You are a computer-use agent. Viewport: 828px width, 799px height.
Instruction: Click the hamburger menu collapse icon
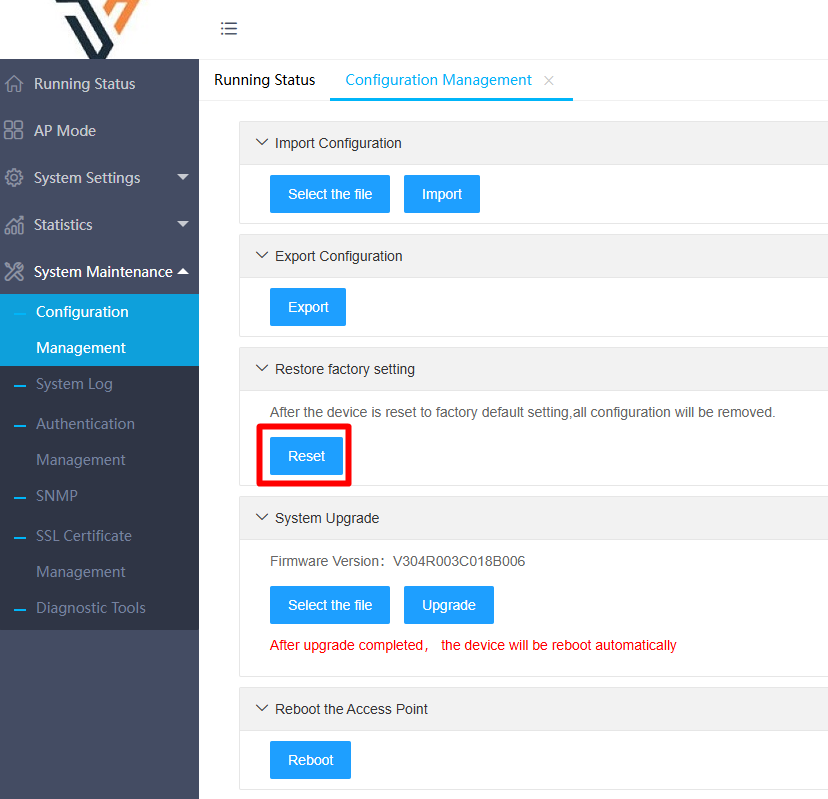point(229,29)
